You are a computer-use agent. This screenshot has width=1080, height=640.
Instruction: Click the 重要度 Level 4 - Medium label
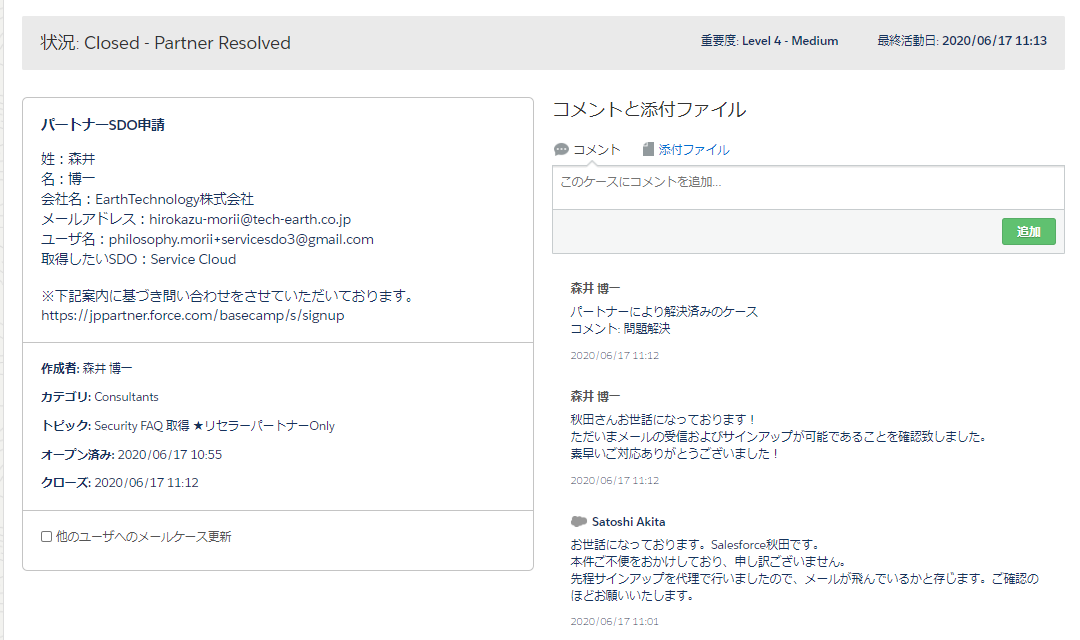(x=769, y=41)
